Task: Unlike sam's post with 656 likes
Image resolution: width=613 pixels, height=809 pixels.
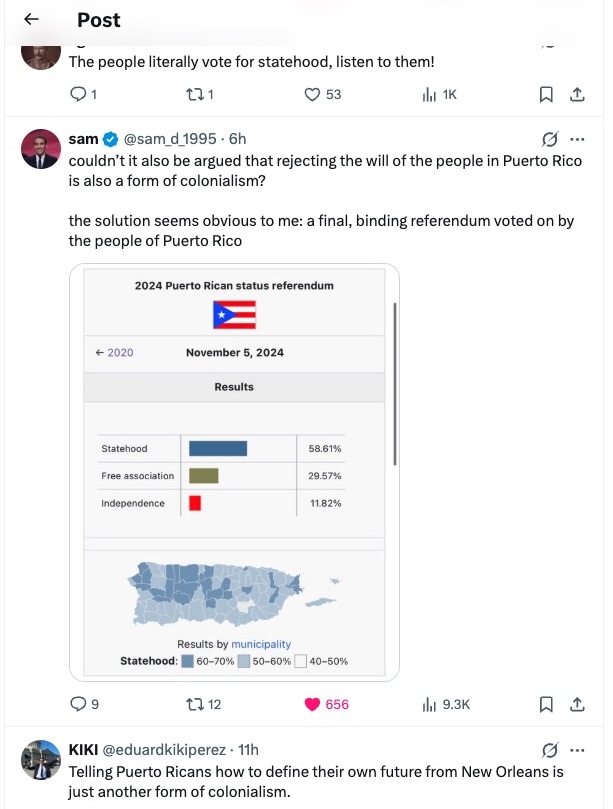Action: (x=313, y=704)
